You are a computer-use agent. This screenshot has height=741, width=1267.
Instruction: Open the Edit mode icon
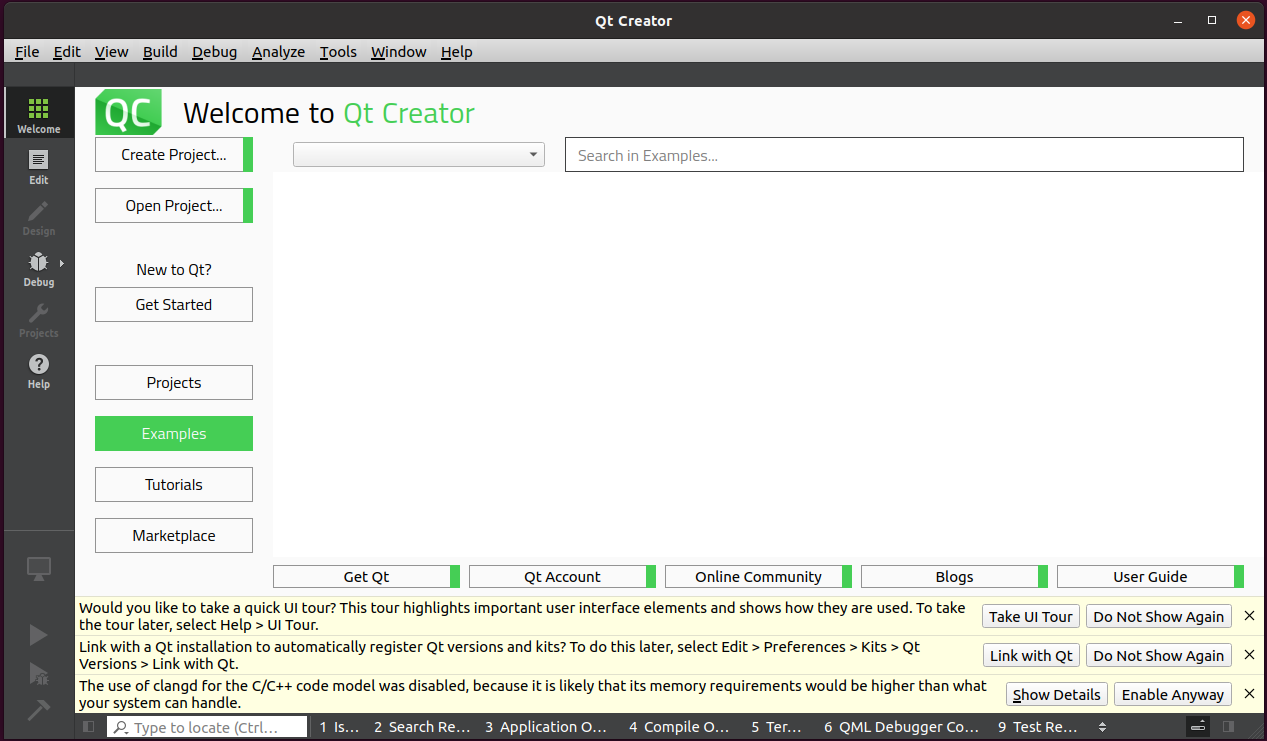point(38,165)
